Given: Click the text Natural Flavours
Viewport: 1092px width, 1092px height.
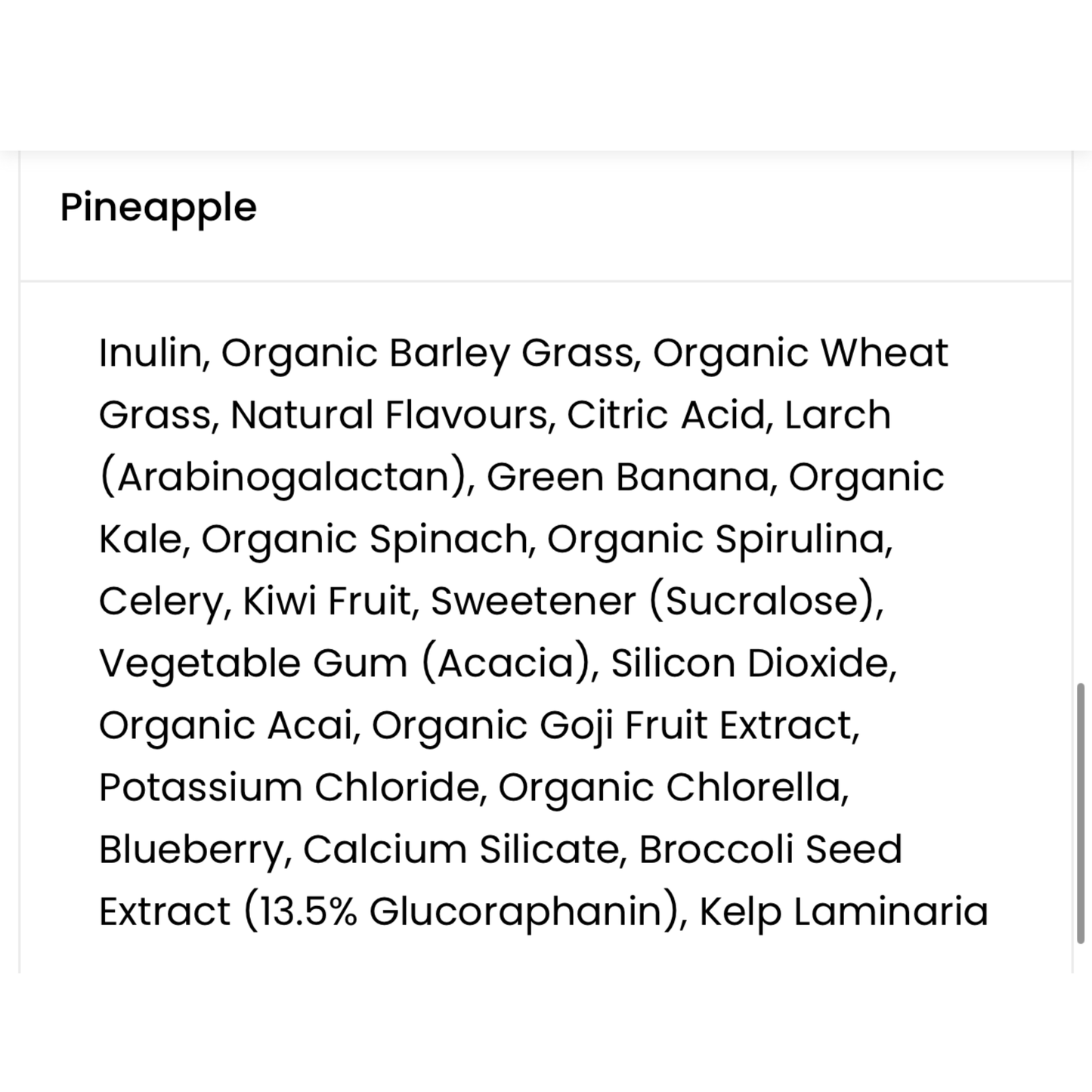Looking at the screenshot, I should coord(388,415).
